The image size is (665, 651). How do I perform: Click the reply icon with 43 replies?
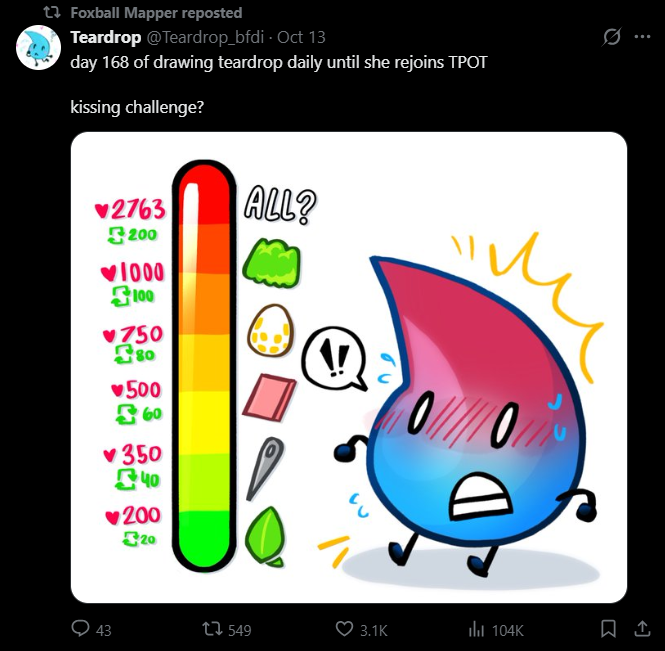coord(82,629)
